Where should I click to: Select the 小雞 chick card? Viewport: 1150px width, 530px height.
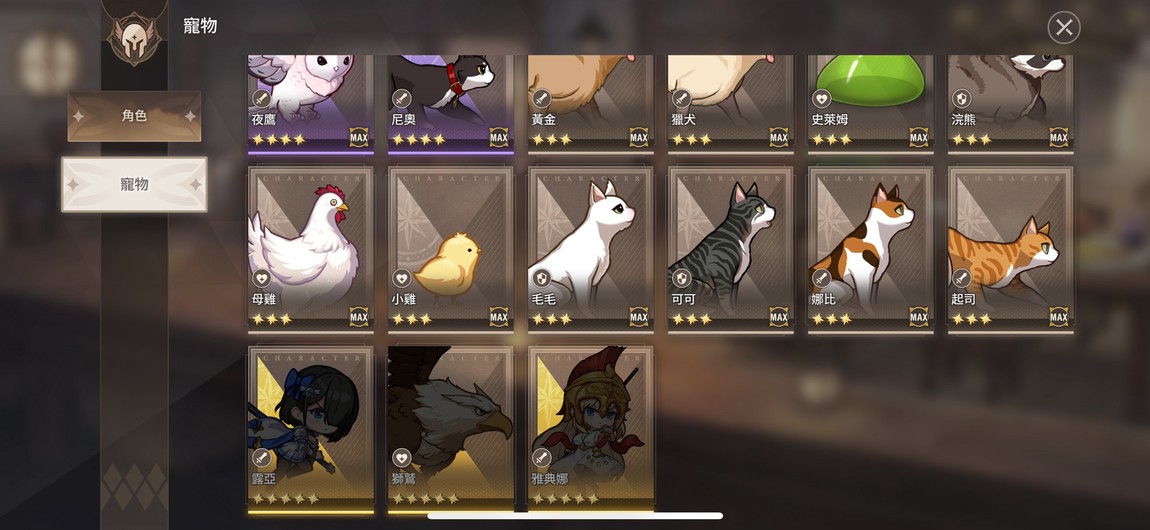(x=450, y=249)
